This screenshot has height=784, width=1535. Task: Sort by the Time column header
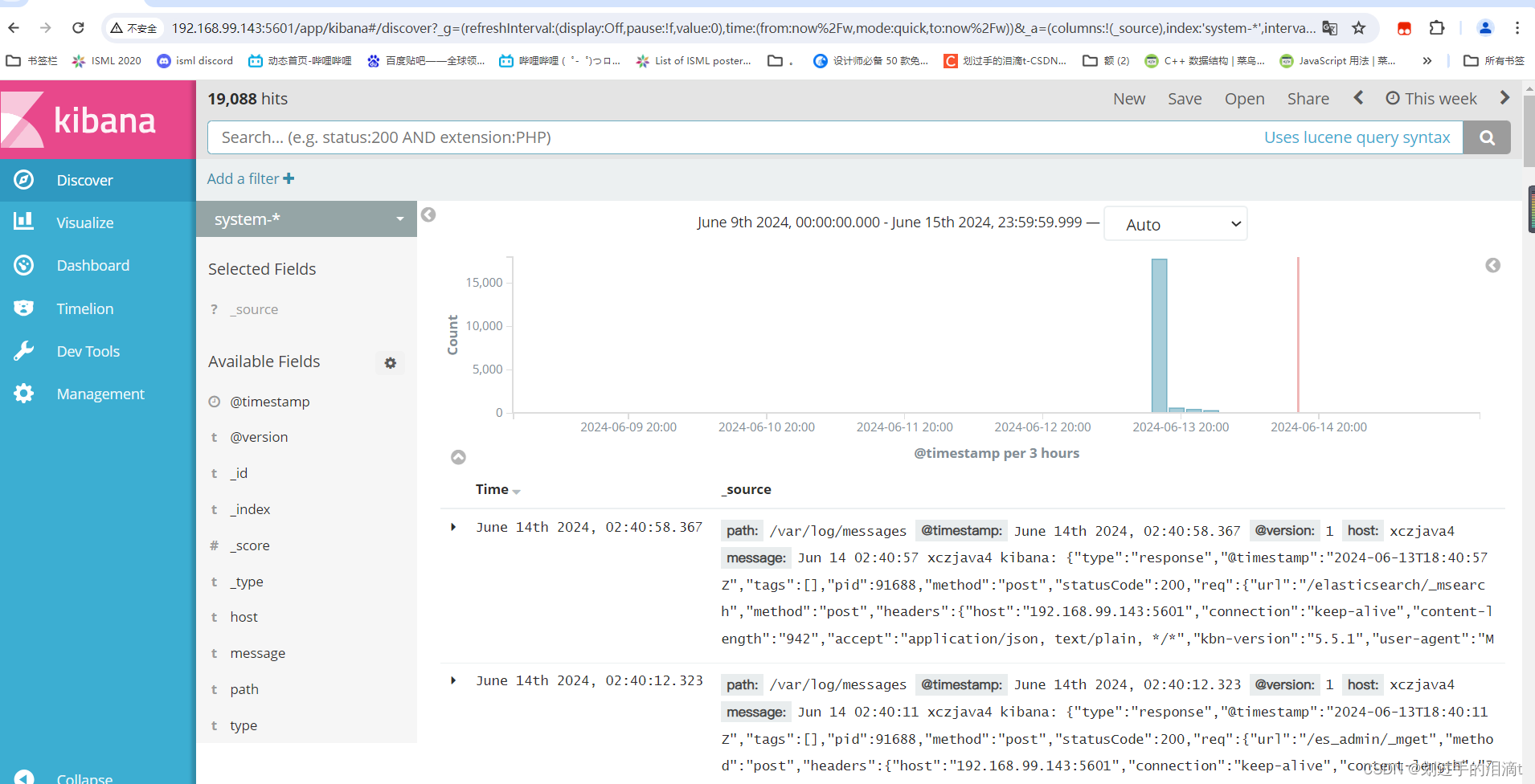point(497,489)
